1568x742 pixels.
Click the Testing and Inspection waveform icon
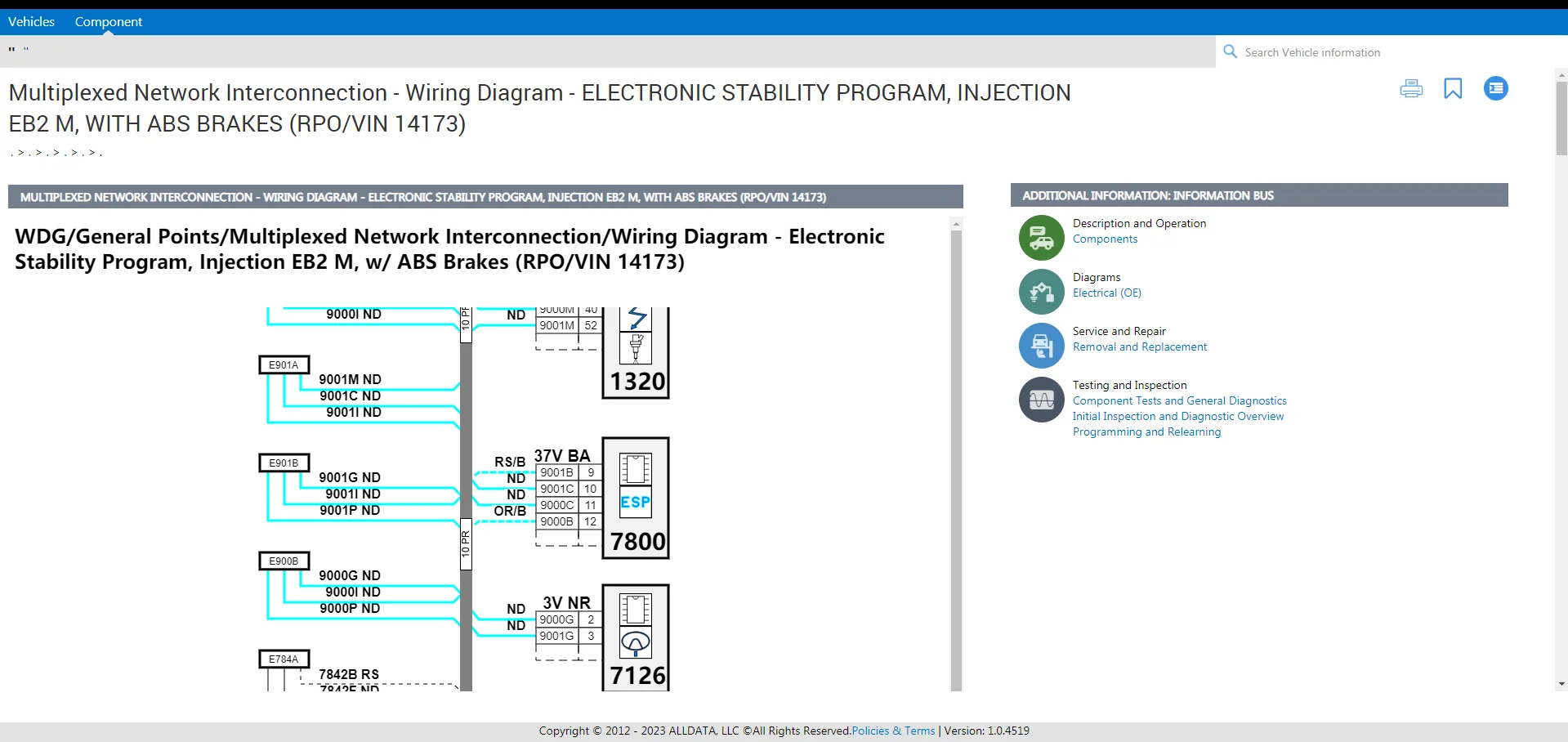click(1041, 400)
